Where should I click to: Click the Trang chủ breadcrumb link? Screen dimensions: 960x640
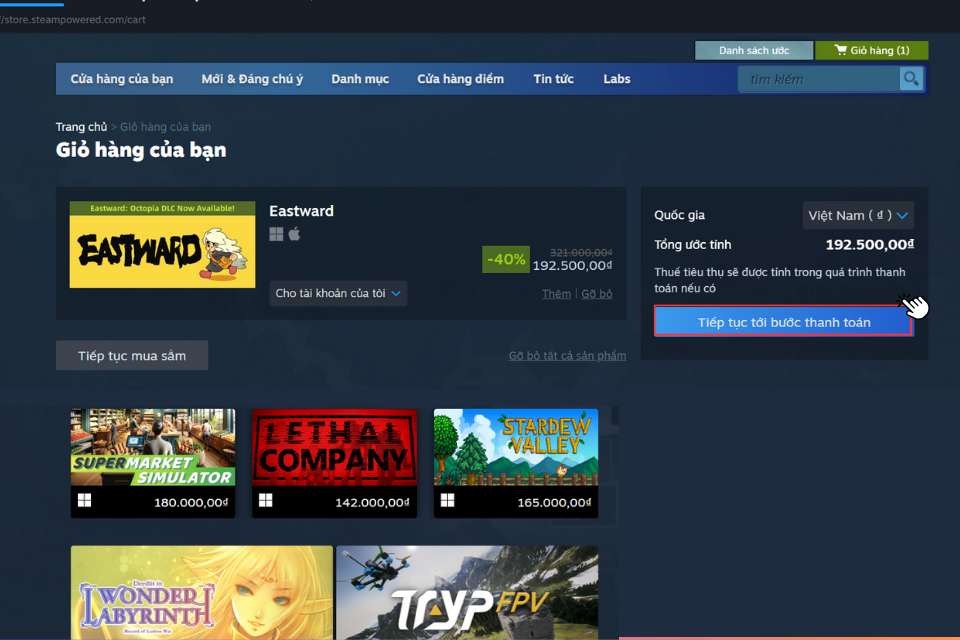click(81, 127)
